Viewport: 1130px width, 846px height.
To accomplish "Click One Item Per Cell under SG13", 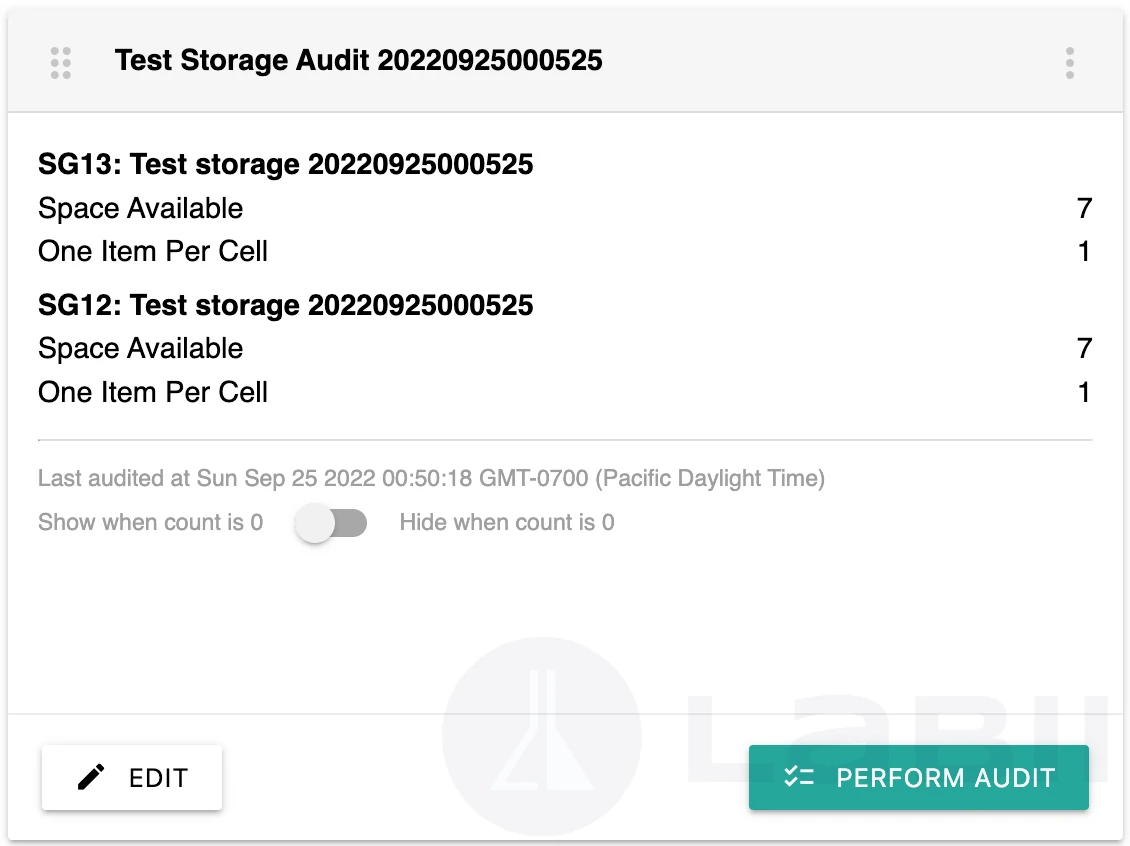I will tap(152, 251).
